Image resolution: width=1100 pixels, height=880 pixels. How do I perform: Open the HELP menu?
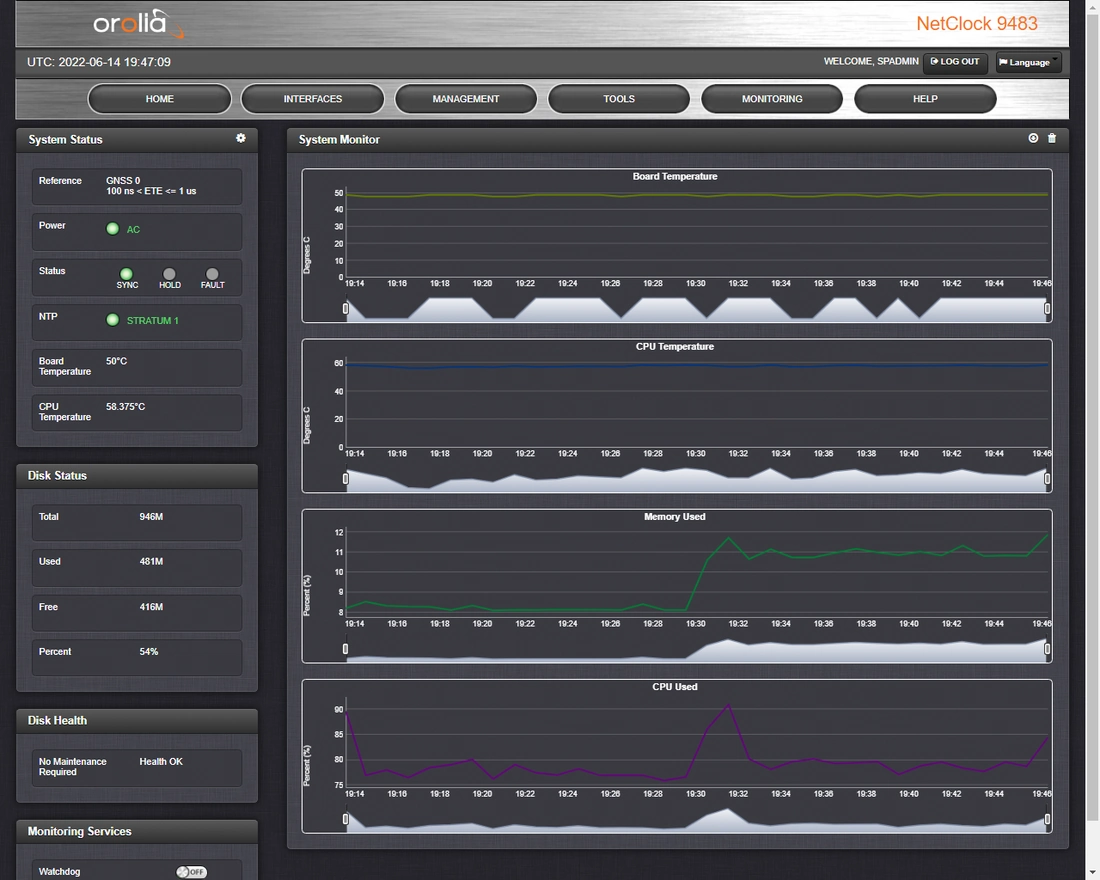click(x=925, y=99)
